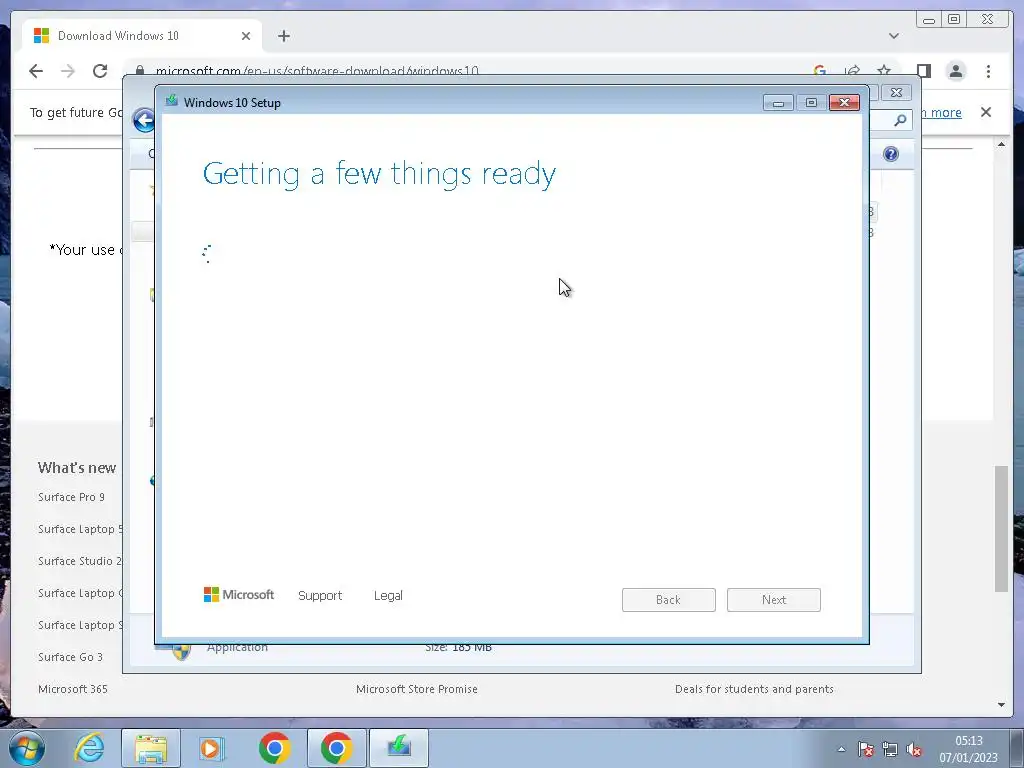Click the page vertical scrollbar thumb
The image size is (1024, 768).
point(1001,528)
